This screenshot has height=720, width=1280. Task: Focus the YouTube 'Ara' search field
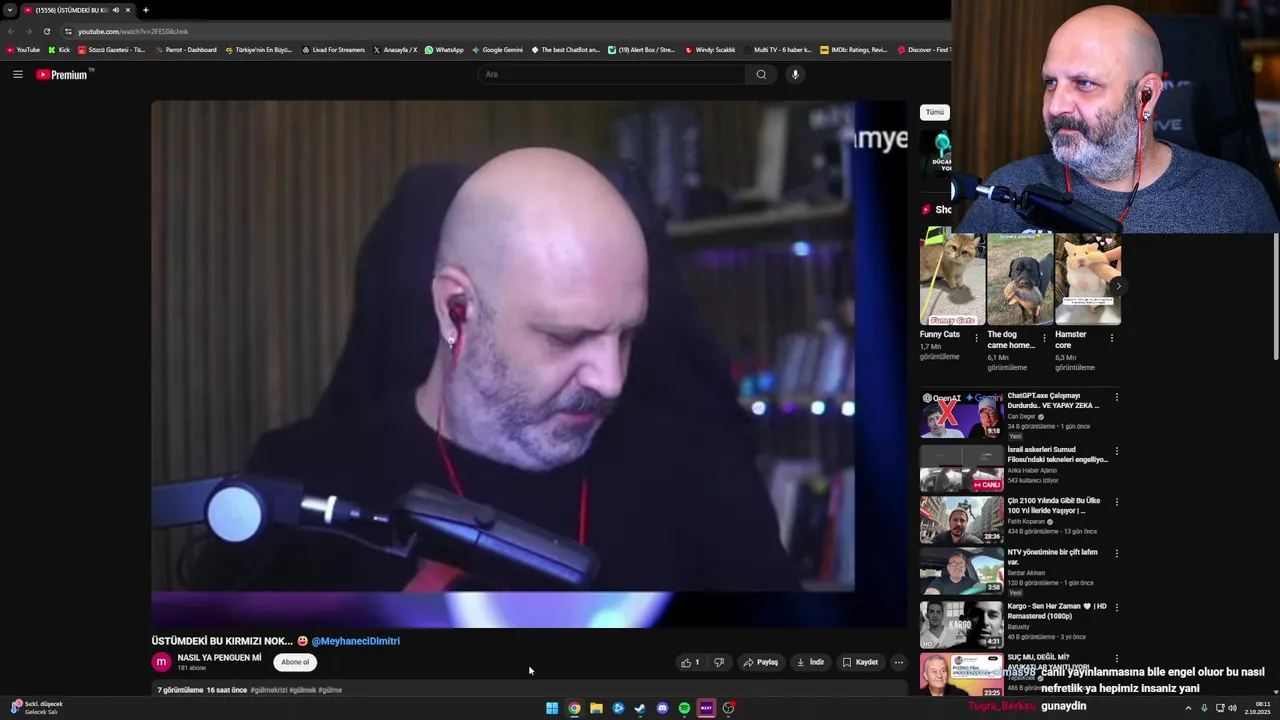pos(611,74)
